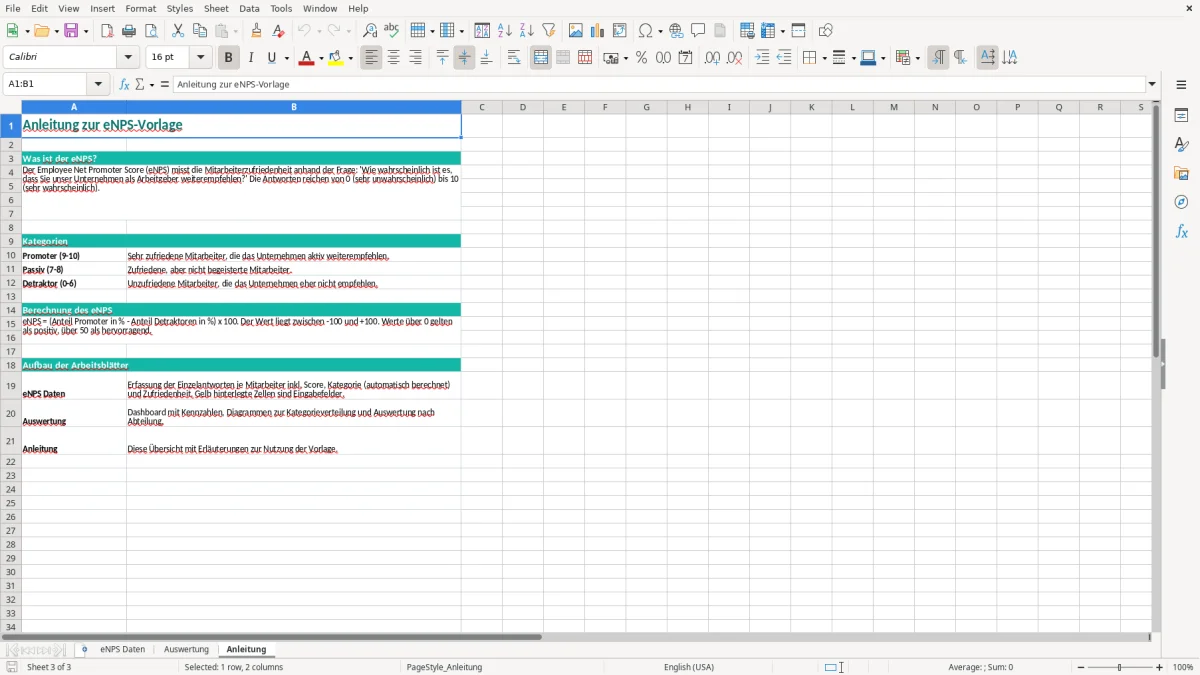
Task: Expand the Name Box dropdown
Action: point(98,85)
